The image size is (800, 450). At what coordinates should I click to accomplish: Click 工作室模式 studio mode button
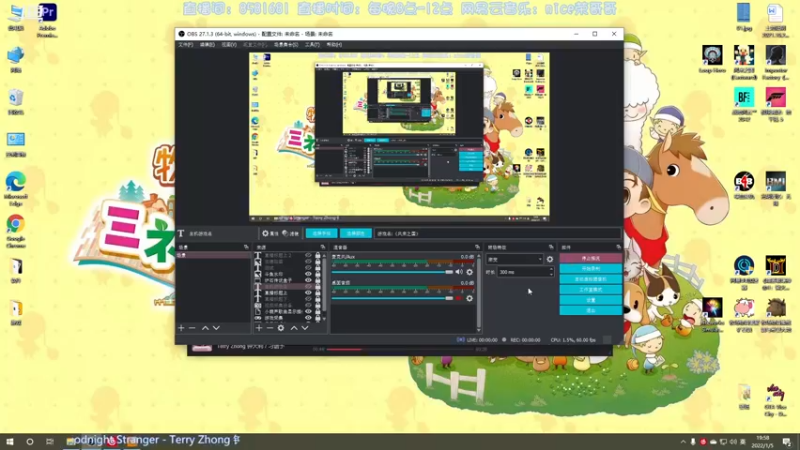click(590, 290)
